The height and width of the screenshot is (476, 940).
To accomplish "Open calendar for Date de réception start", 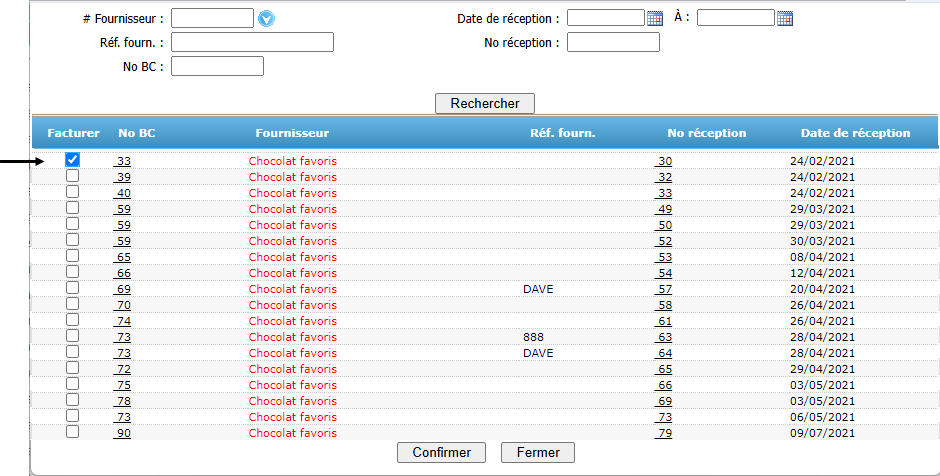I will pyautogui.click(x=655, y=19).
